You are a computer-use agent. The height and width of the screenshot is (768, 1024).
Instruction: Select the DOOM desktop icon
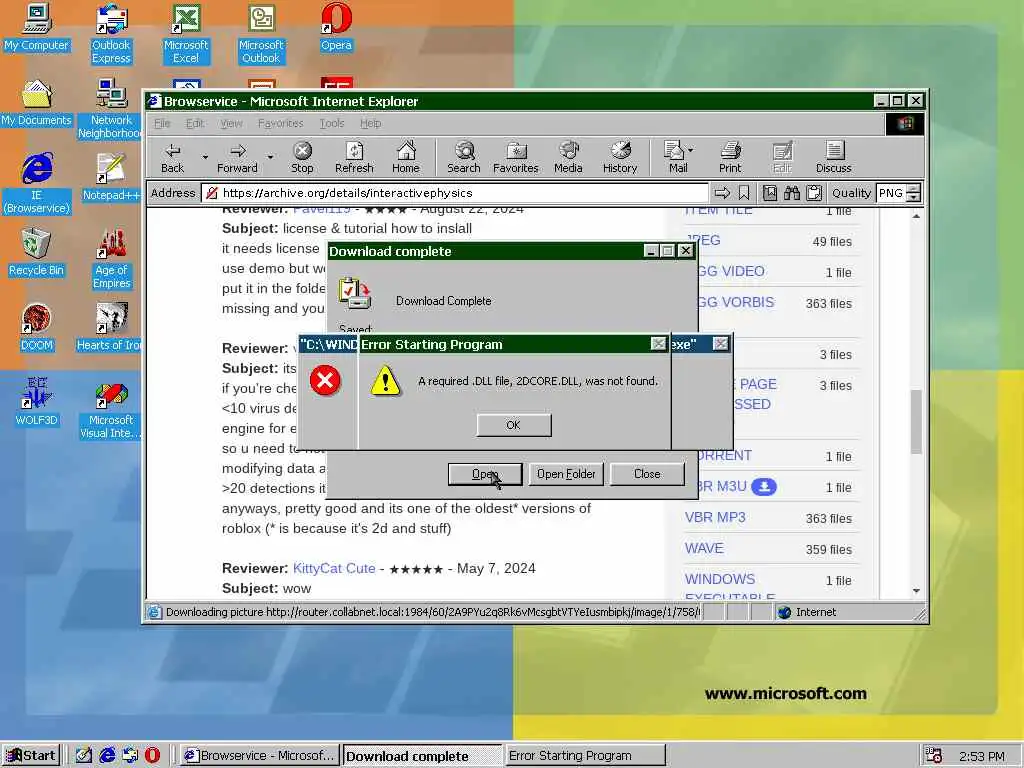tap(36, 328)
